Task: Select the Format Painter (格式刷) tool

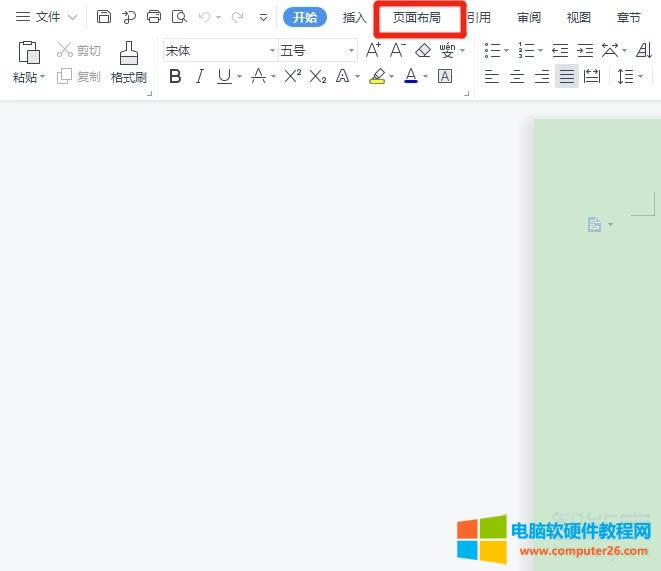Action: click(x=129, y=62)
